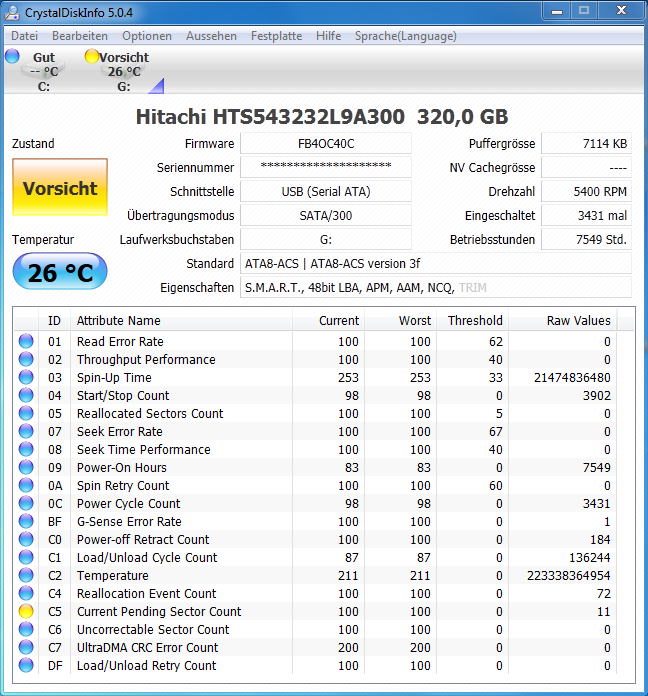Click the Laufwerksbuchstaben field G:
Screen dimensions: 648x696
click(326, 239)
